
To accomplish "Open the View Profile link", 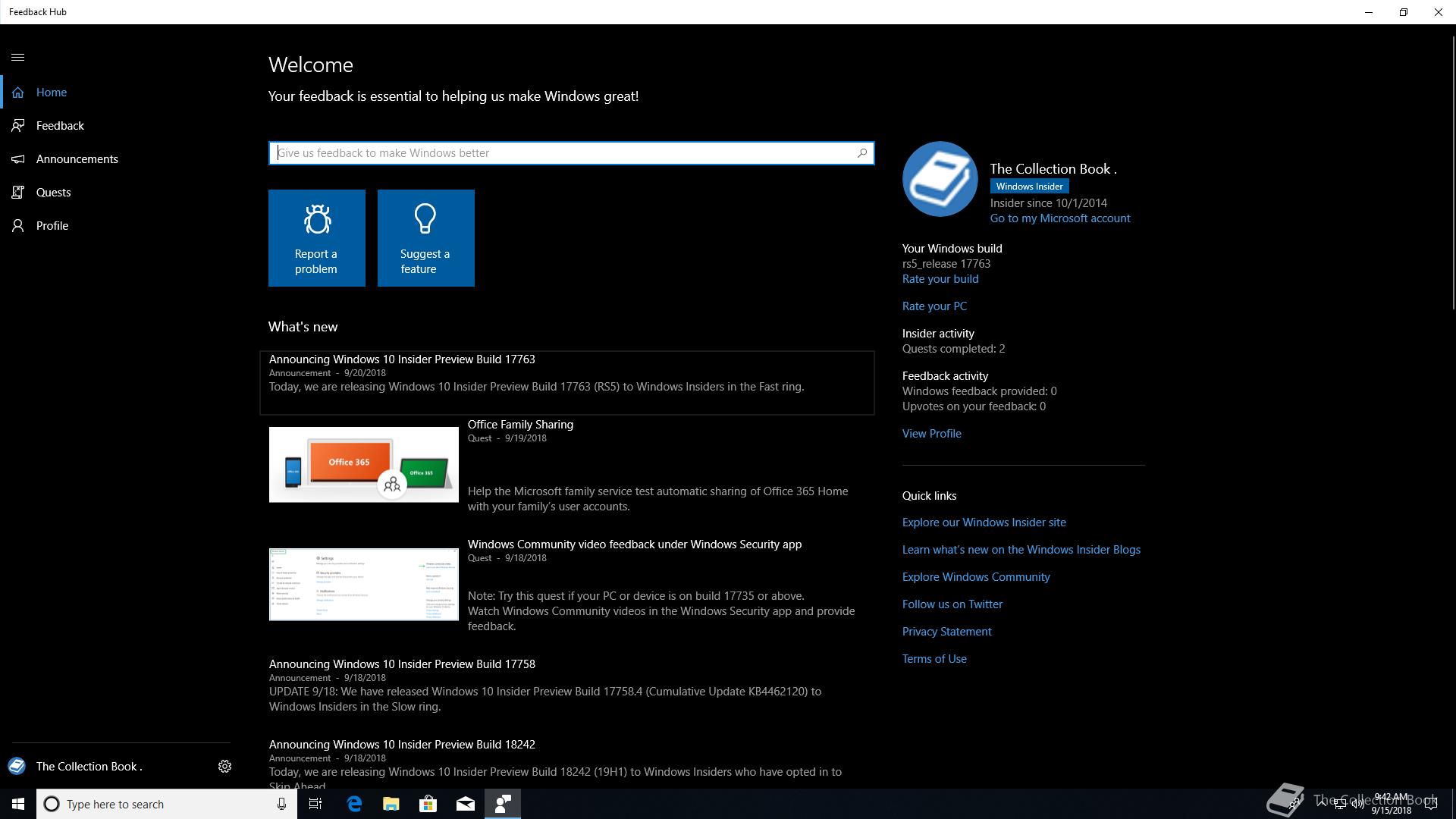I will (x=932, y=434).
